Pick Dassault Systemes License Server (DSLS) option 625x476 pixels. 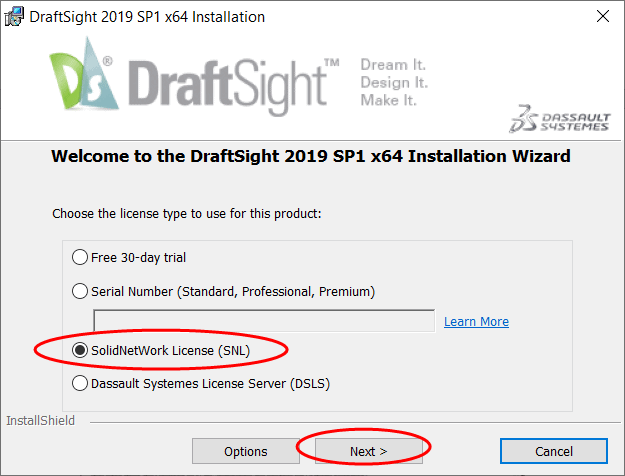click(x=81, y=383)
